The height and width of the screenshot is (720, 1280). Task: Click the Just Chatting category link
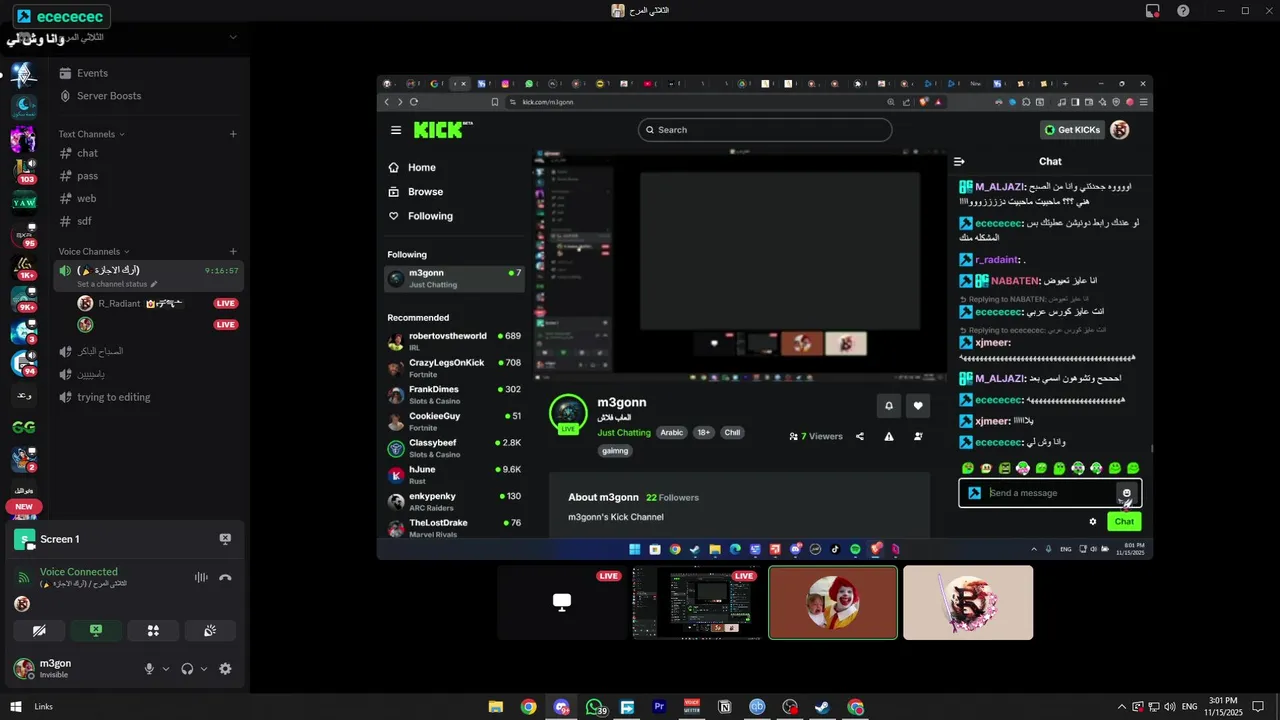click(x=624, y=433)
